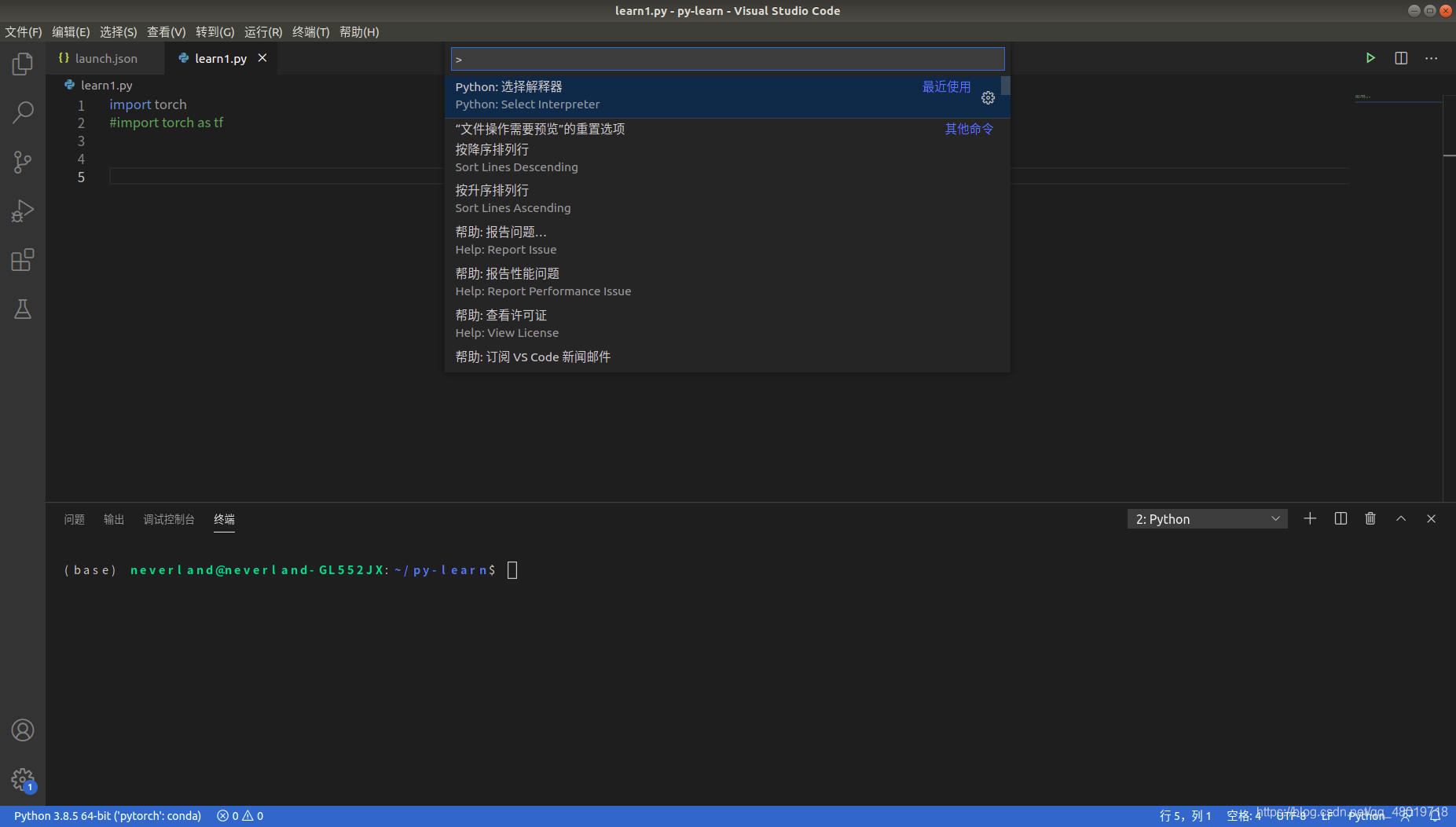Open the 查看(V) menu
1456x827 pixels.
pos(167,31)
